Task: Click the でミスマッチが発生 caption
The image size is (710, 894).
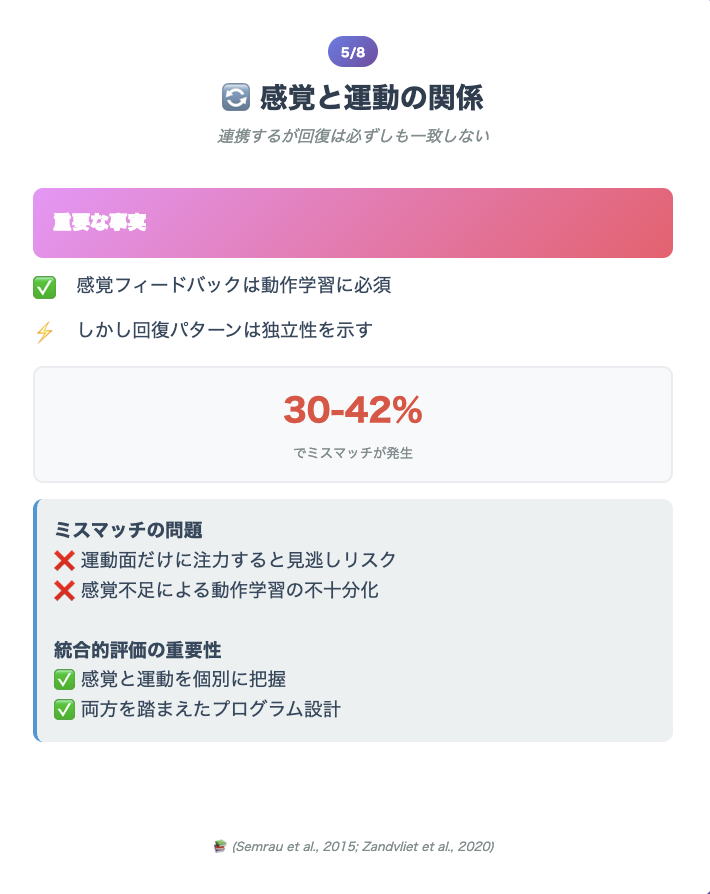Action: [353, 453]
